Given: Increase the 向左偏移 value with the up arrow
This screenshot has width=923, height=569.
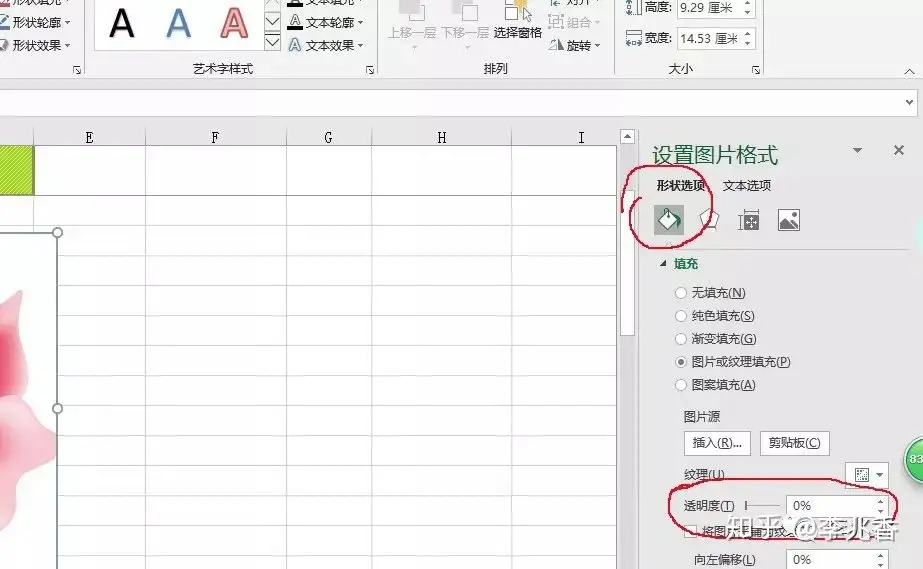Looking at the screenshot, I should tap(881, 555).
